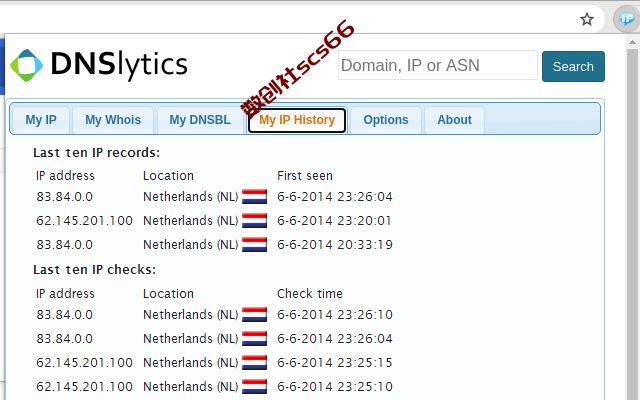The height and width of the screenshot is (400, 640).
Task: Go to the Options tab
Action: coord(386,120)
